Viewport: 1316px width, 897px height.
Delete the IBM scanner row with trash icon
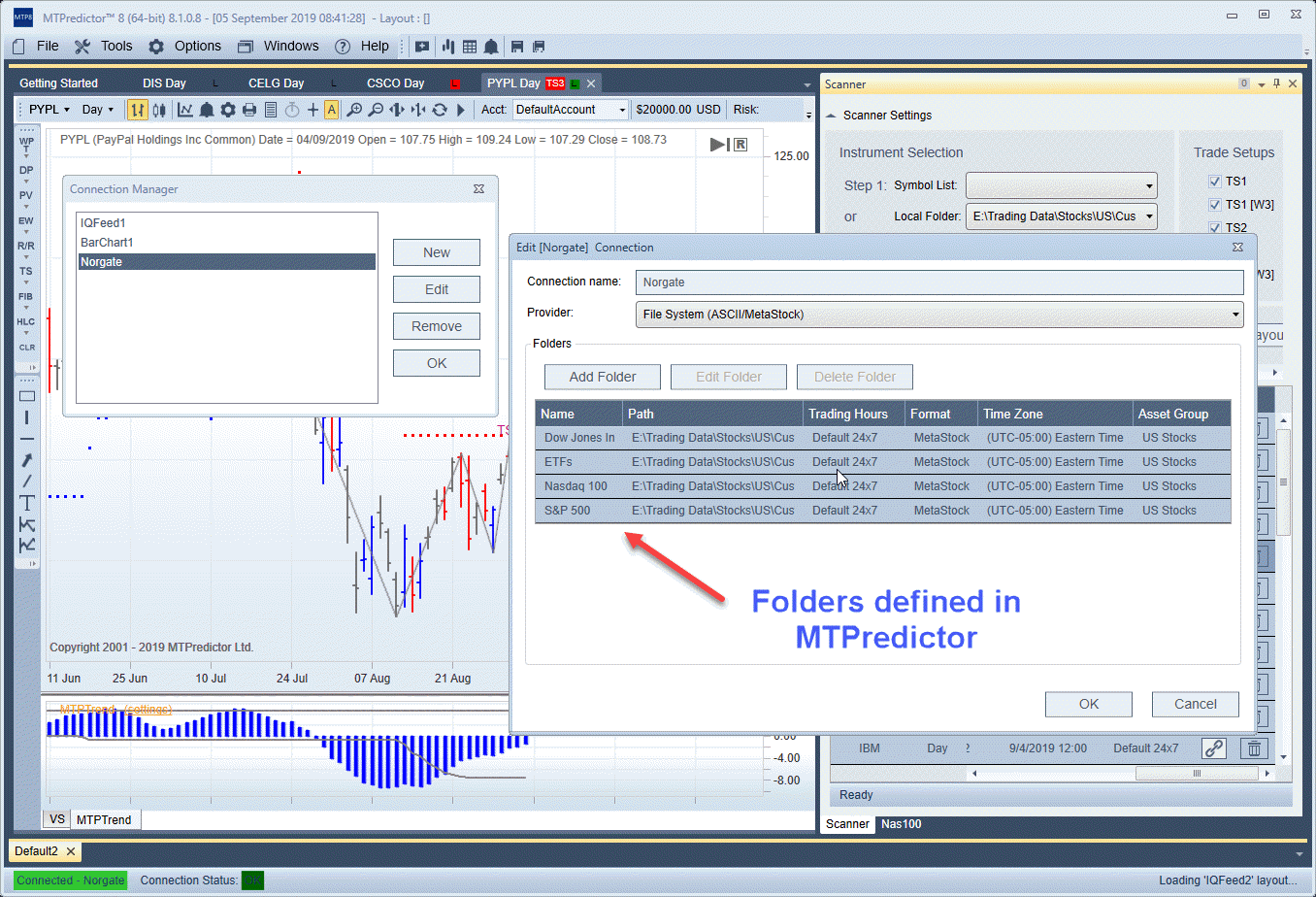[1254, 748]
